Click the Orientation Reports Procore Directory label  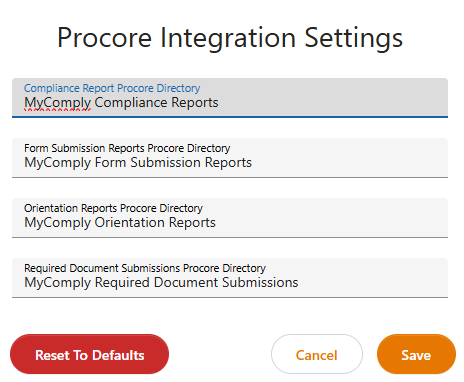pos(113,208)
